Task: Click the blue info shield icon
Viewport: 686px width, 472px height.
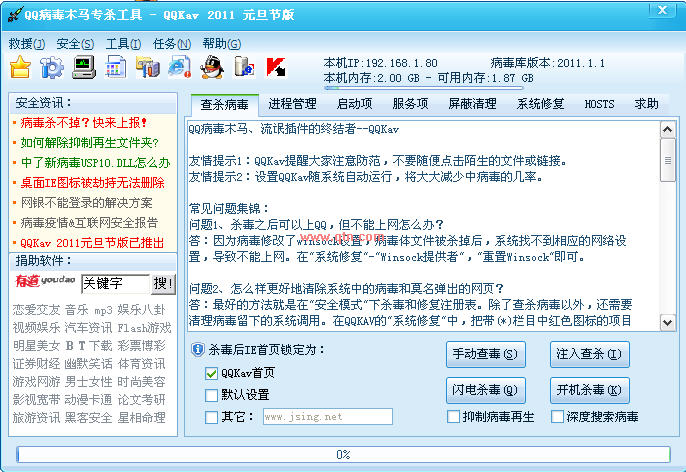Action: tap(198, 350)
